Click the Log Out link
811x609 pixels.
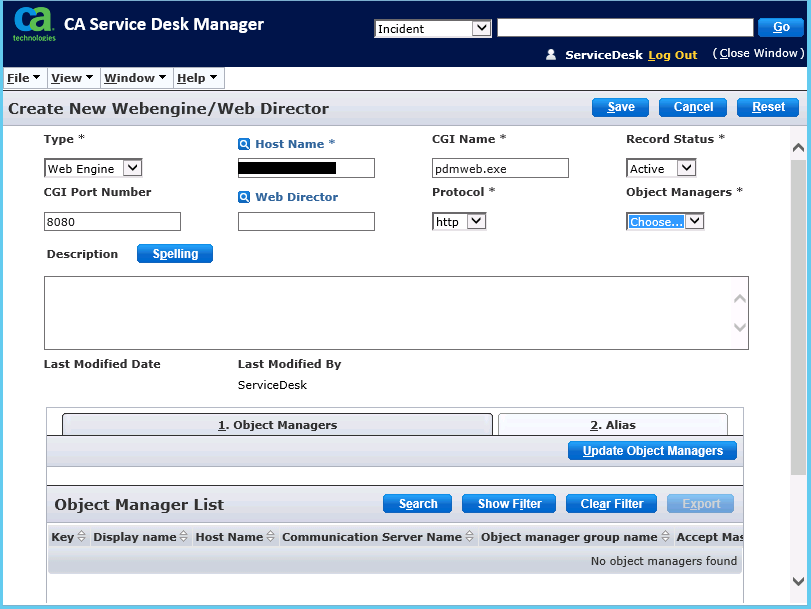click(672, 55)
